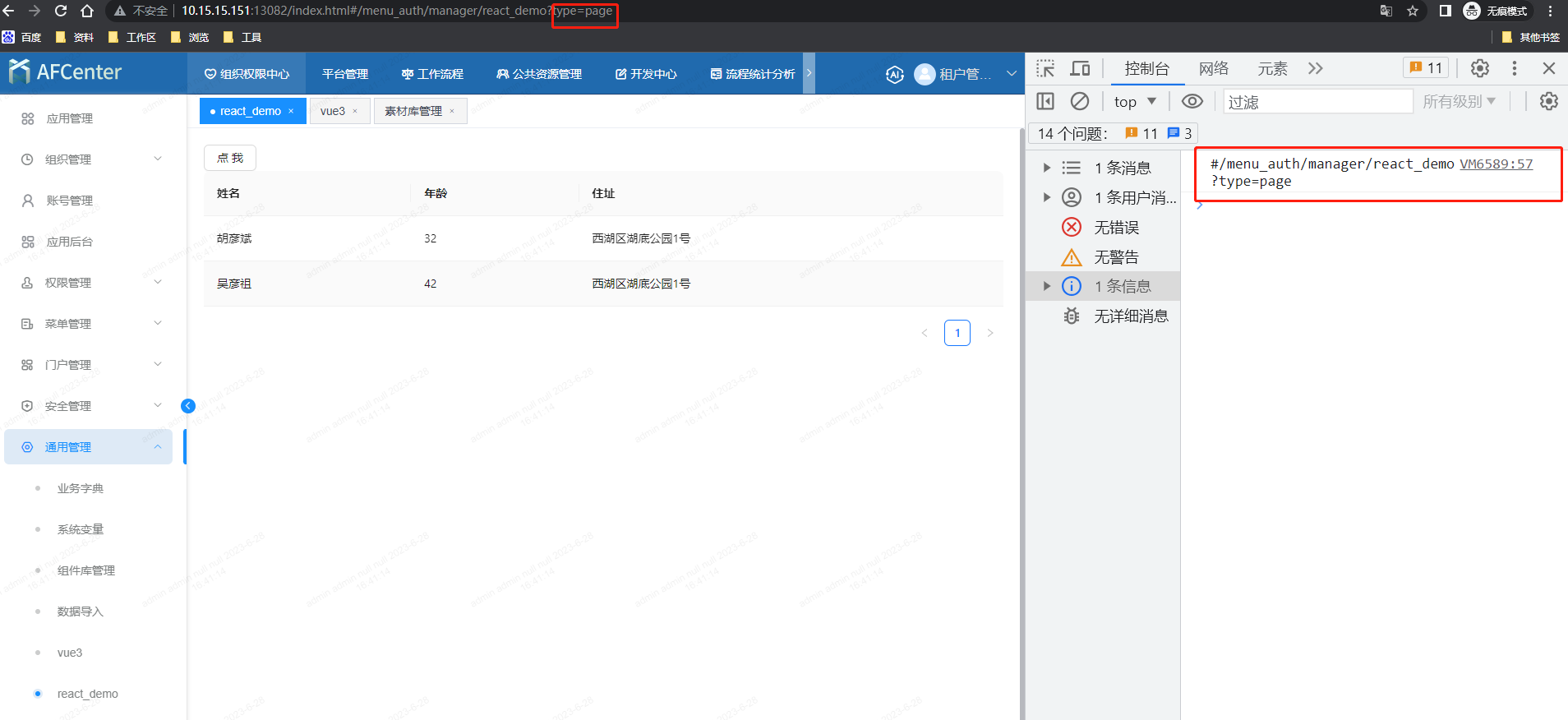Toggle the device toolbar icon

click(x=1080, y=68)
